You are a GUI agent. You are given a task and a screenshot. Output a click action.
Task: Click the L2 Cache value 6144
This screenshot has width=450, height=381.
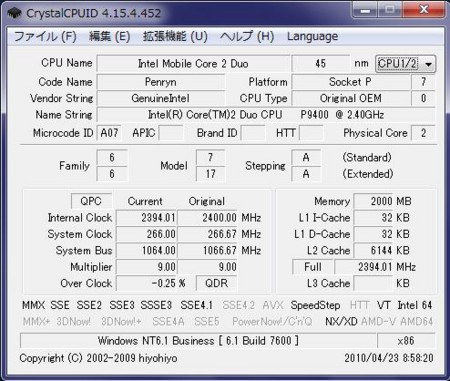click(373, 250)
